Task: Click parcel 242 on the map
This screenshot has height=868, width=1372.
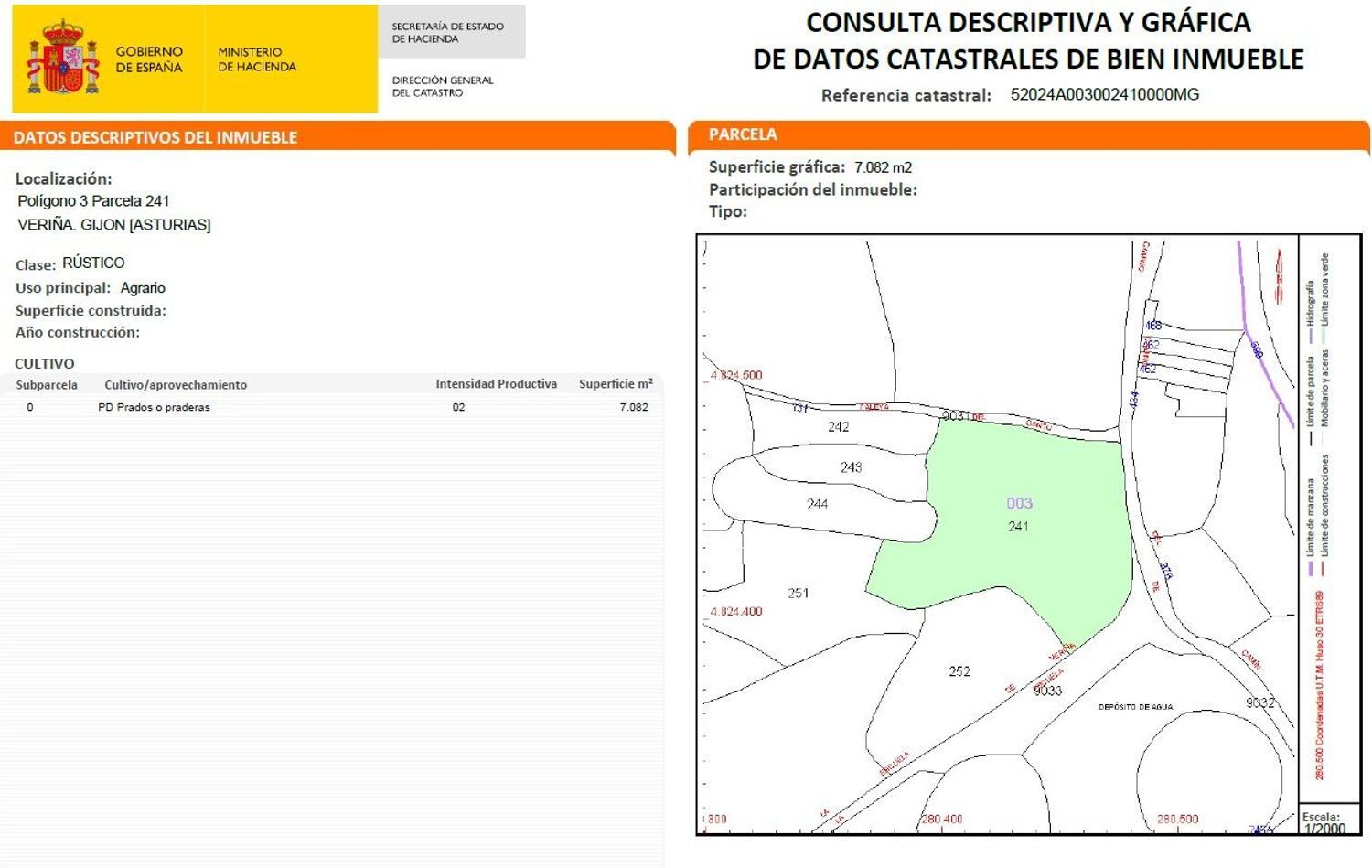Action: click(838, 427)
